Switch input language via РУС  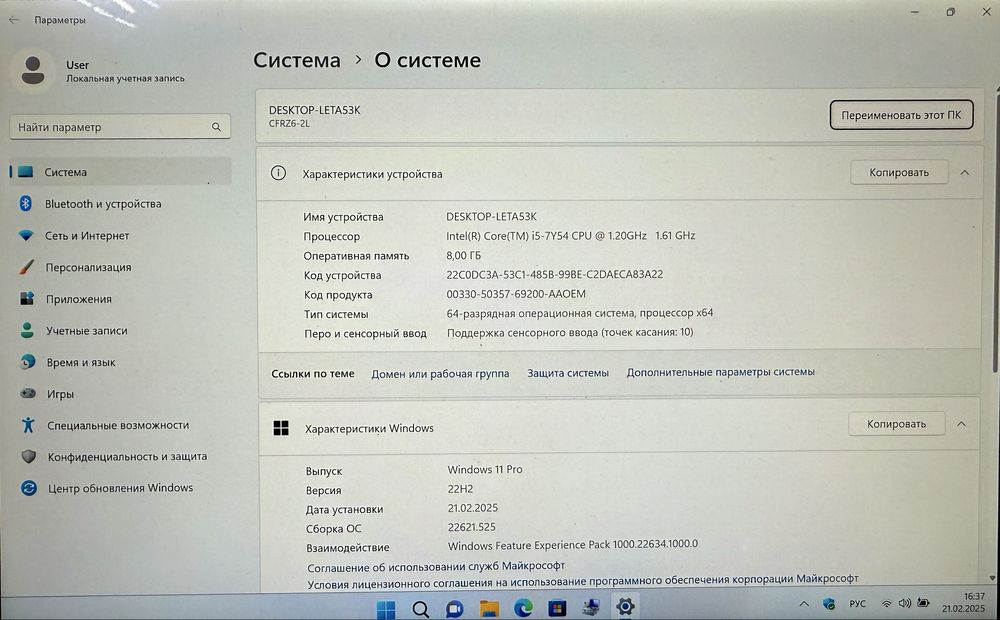pyautogui.click(x=858, y=603)
